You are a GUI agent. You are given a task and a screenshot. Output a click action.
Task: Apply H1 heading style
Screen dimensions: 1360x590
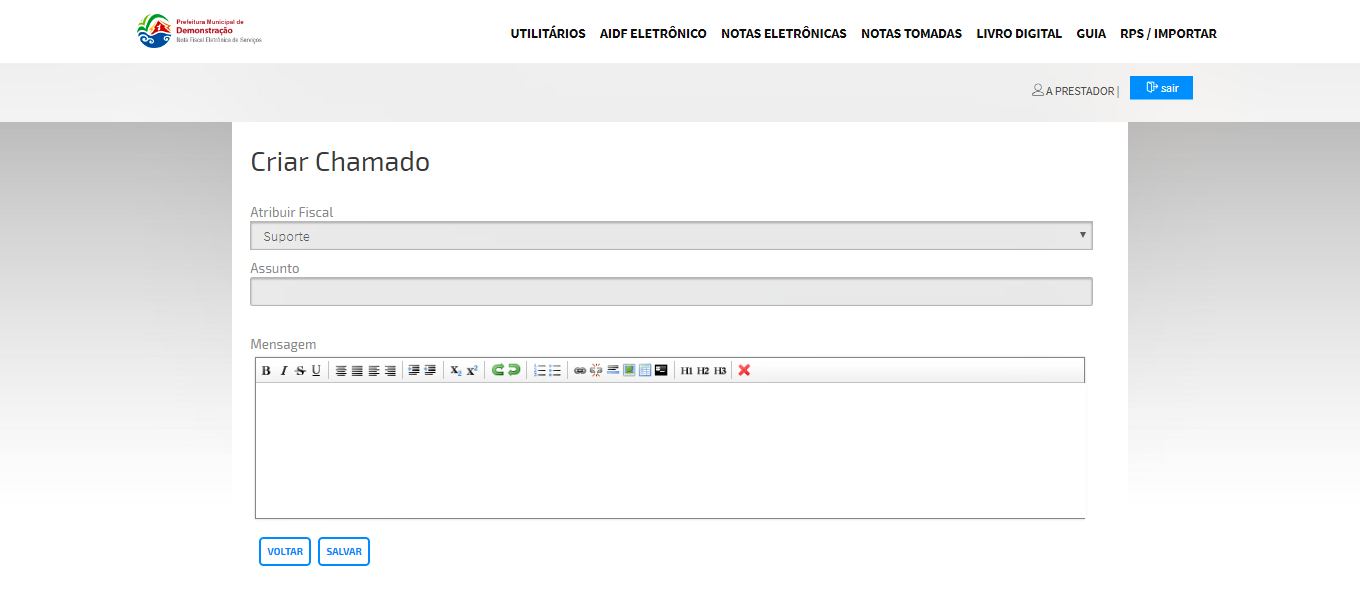(x=686, y=371)
